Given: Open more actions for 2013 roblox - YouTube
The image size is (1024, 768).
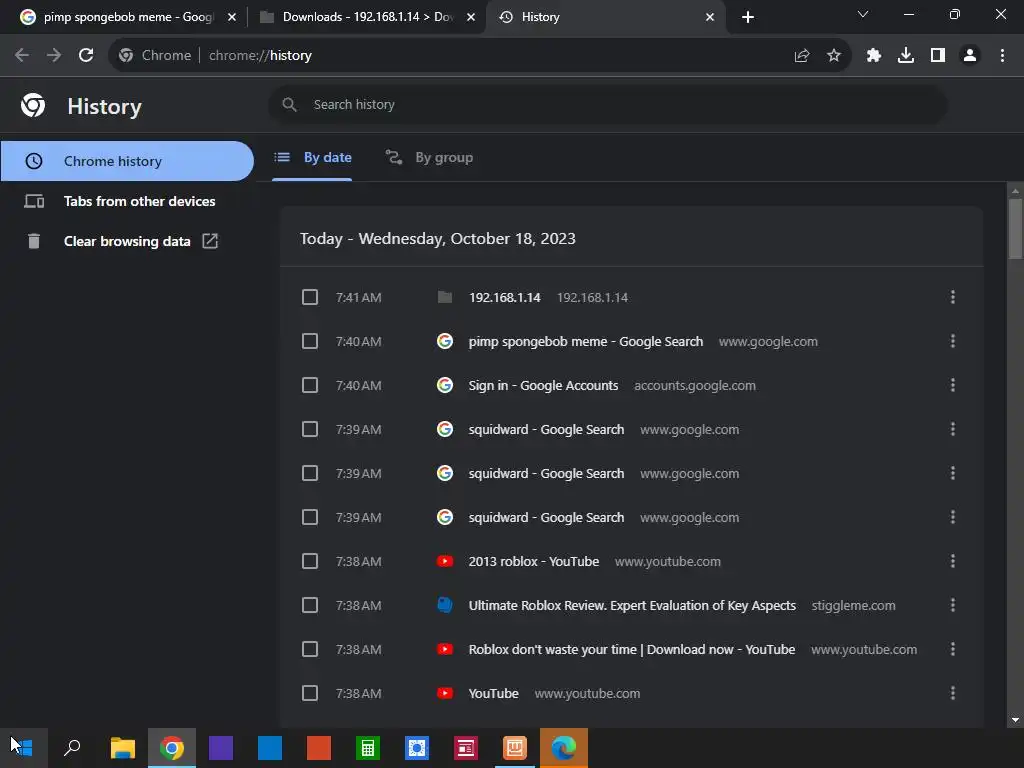Looking at the screenshot, I should point(953,561).
